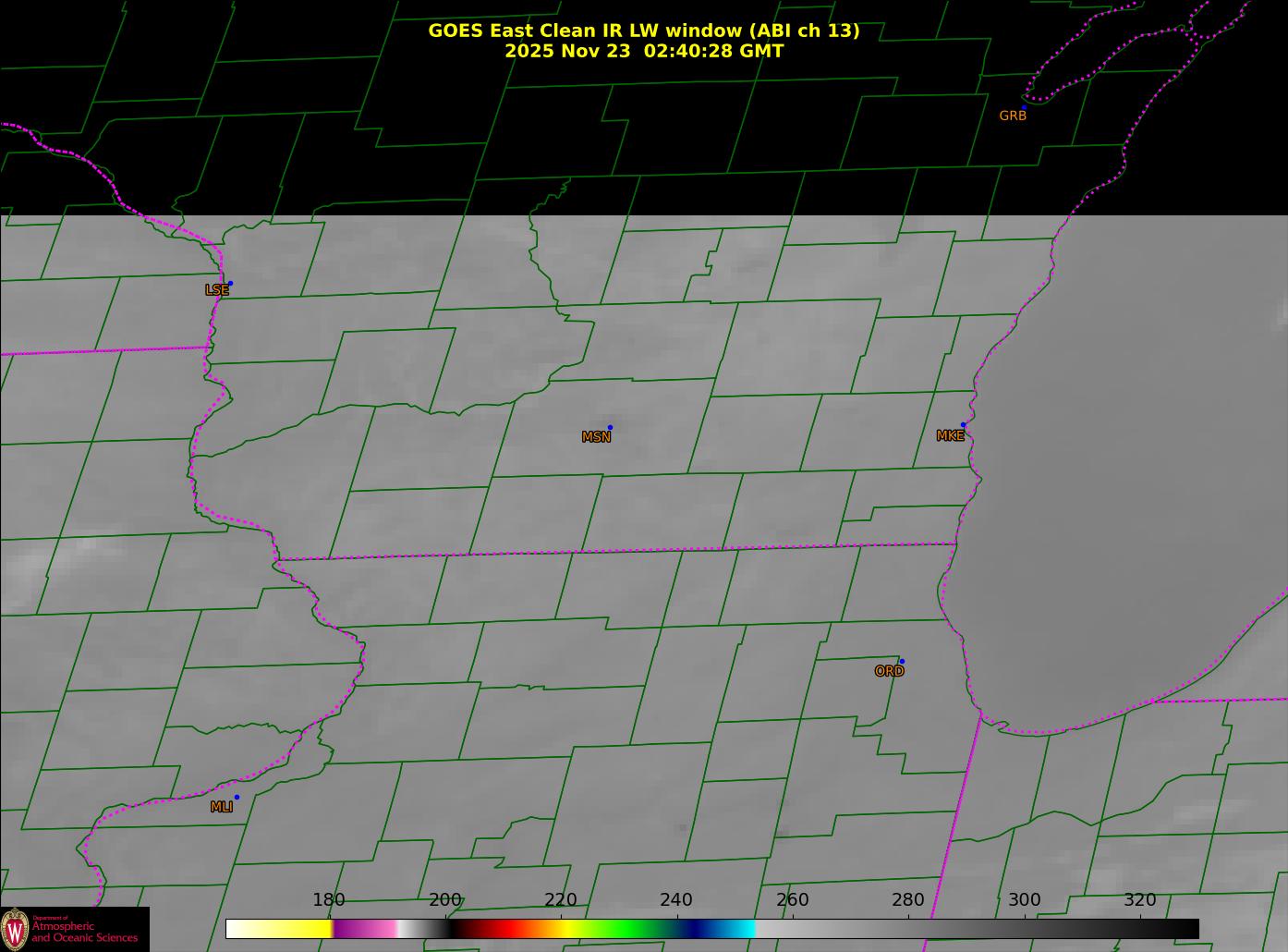This screenshot has width=1288, height=952.
Task: Click the MSN station marker
Action: click(610, 428)
